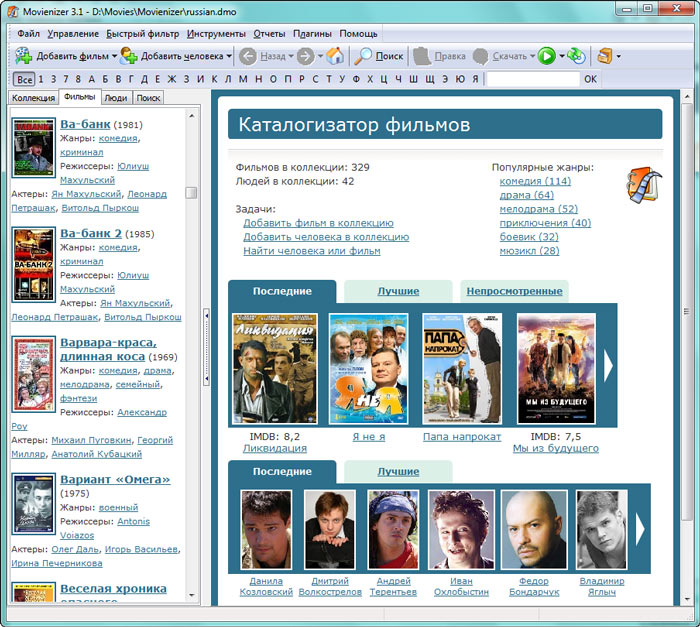This screenshot has width=700, height=627.
Task: Open the Инструменты menu
Action: [216, 34]
